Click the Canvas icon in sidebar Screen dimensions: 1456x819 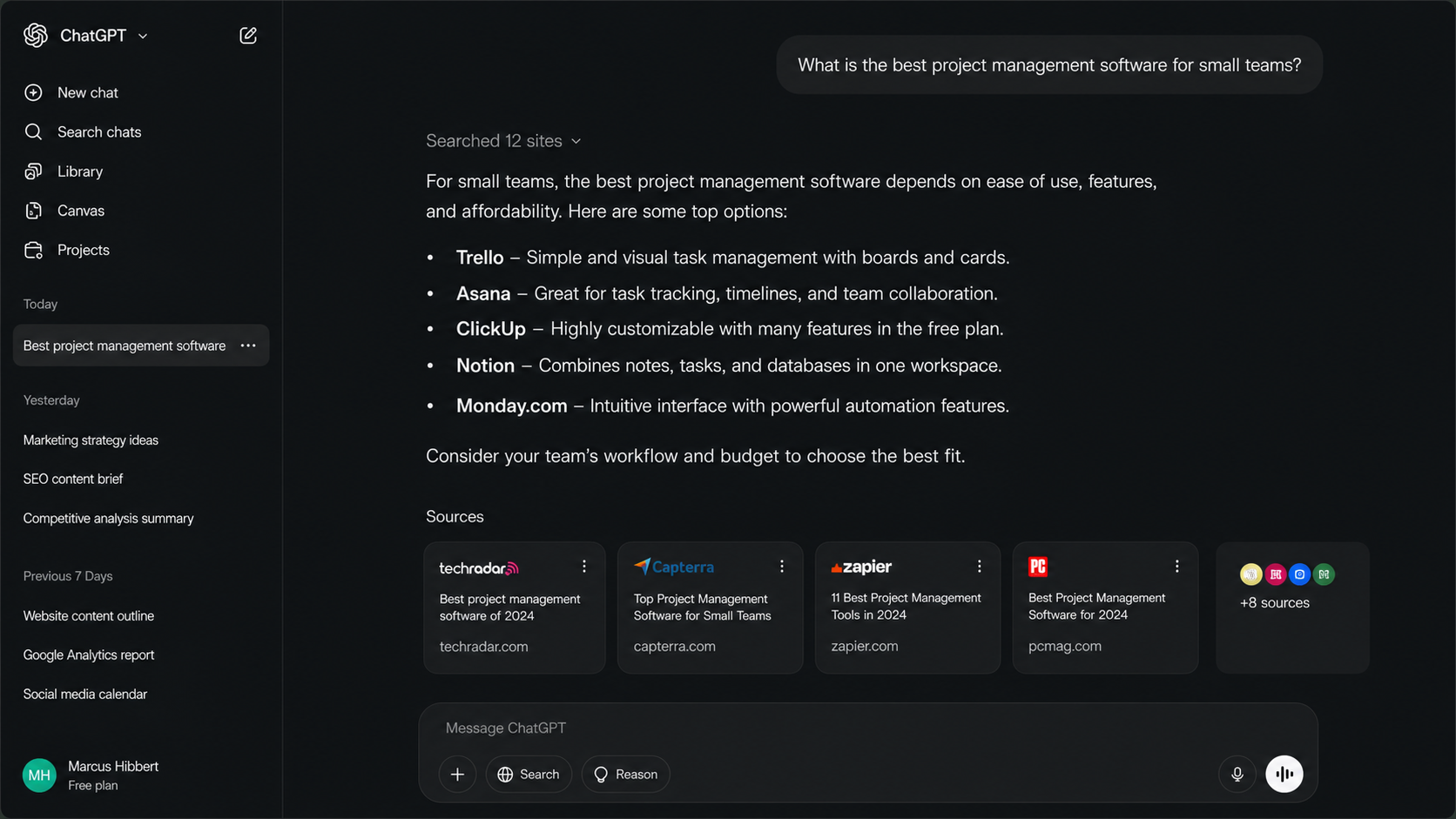coord(33,211)
